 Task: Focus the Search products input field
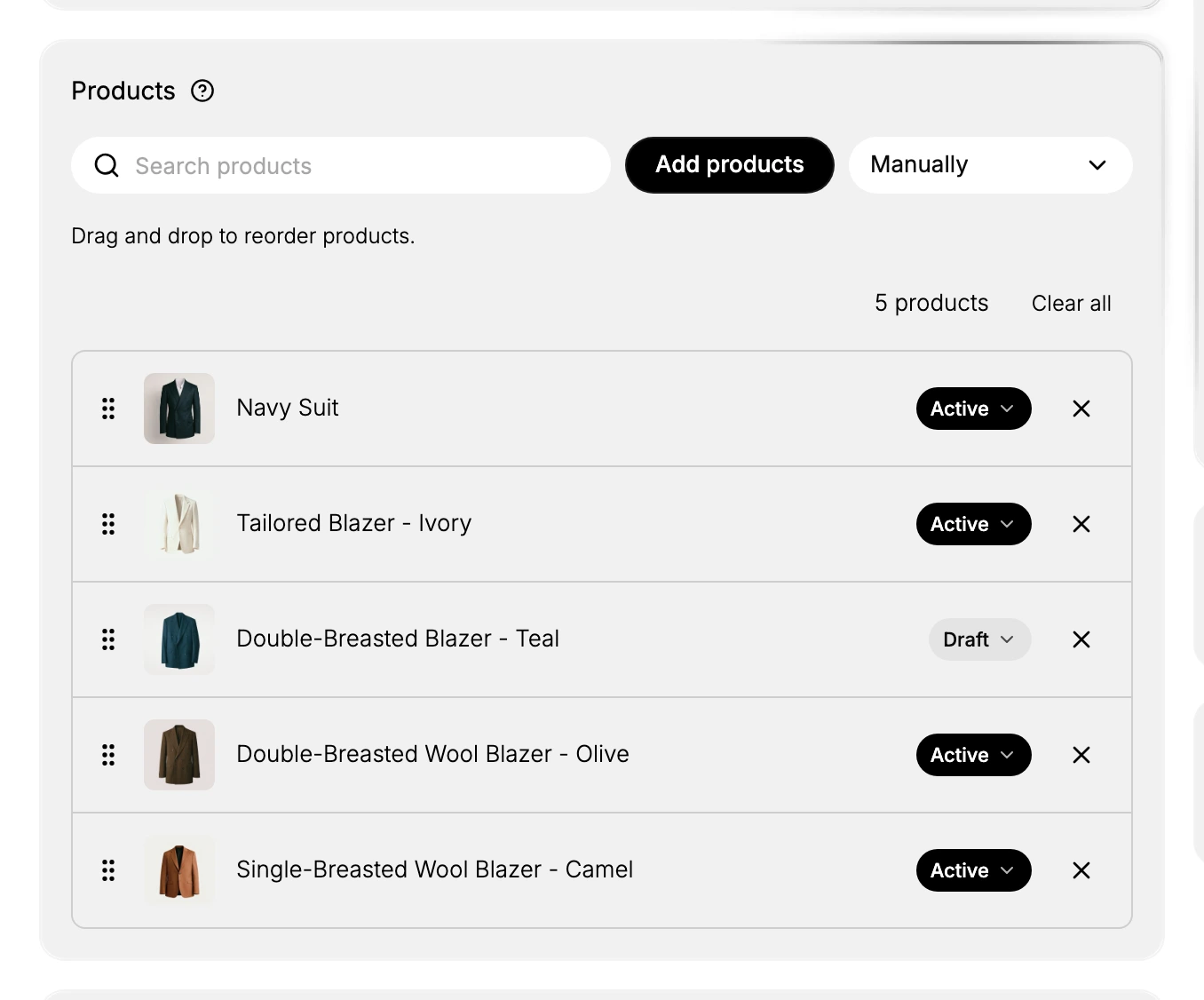pos(341,165)
